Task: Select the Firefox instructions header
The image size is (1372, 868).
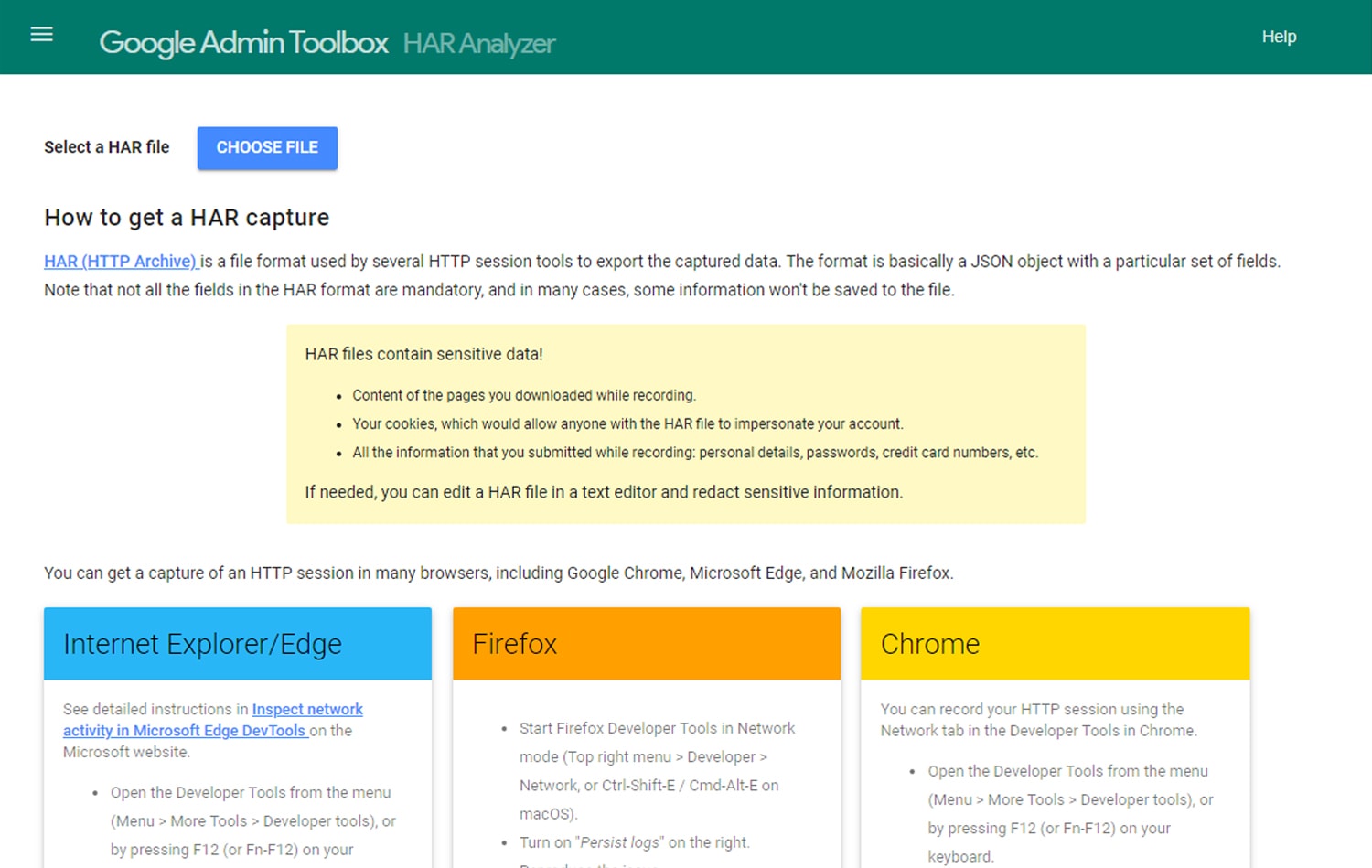Action: 514,643
